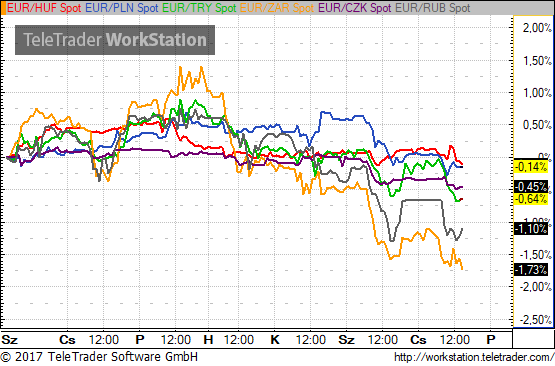This screenshot has width=555, height=366.
Task: Select the EUR/RUB Spot legend label
Action: (433, 8)
